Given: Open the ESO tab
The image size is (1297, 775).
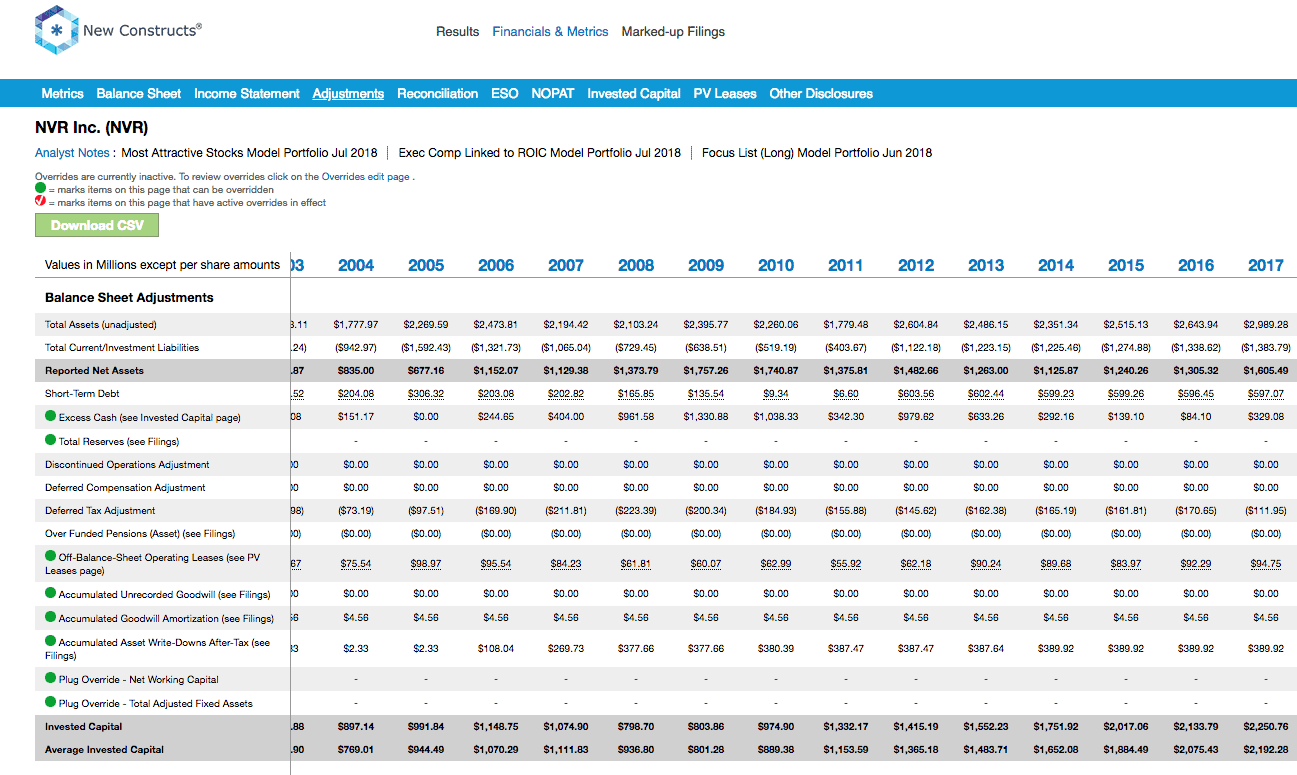Looking at the screenshot, I should click(x=505, y=93).
